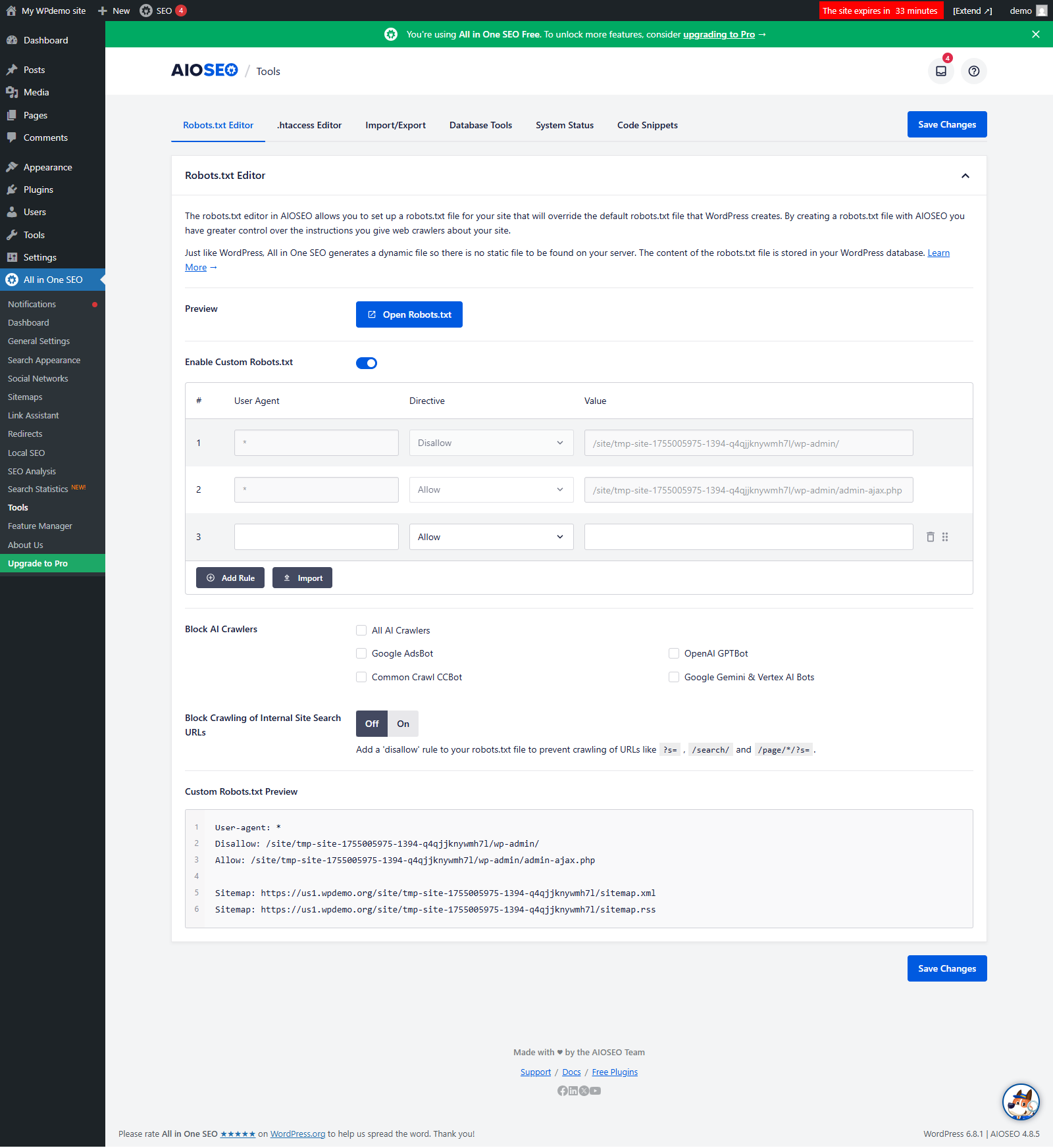Viewport: 1053px width, 1148px height.
Task: Click the drag handle for rule 3
Action: click(945, 537)
